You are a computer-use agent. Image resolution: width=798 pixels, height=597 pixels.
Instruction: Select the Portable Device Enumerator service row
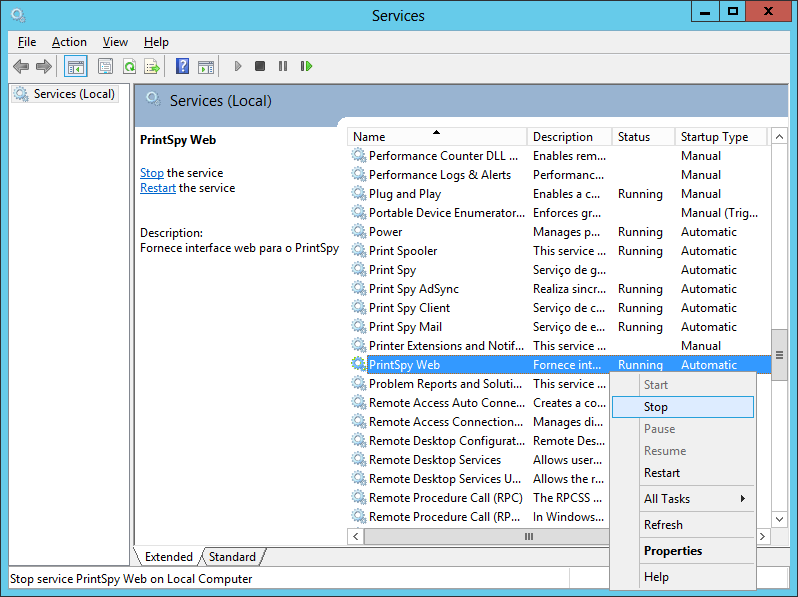(559, 213)
